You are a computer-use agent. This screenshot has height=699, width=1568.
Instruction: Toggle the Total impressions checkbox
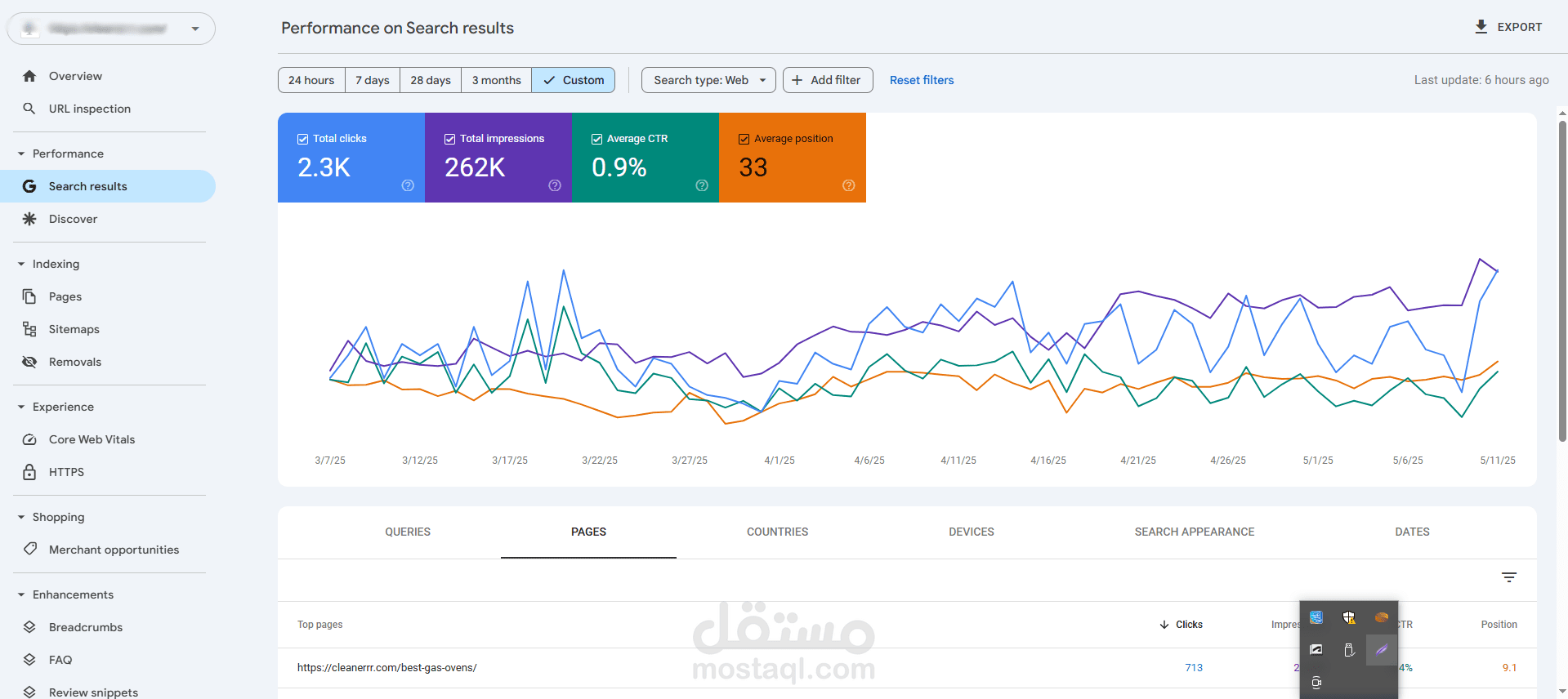click(449, 139)
